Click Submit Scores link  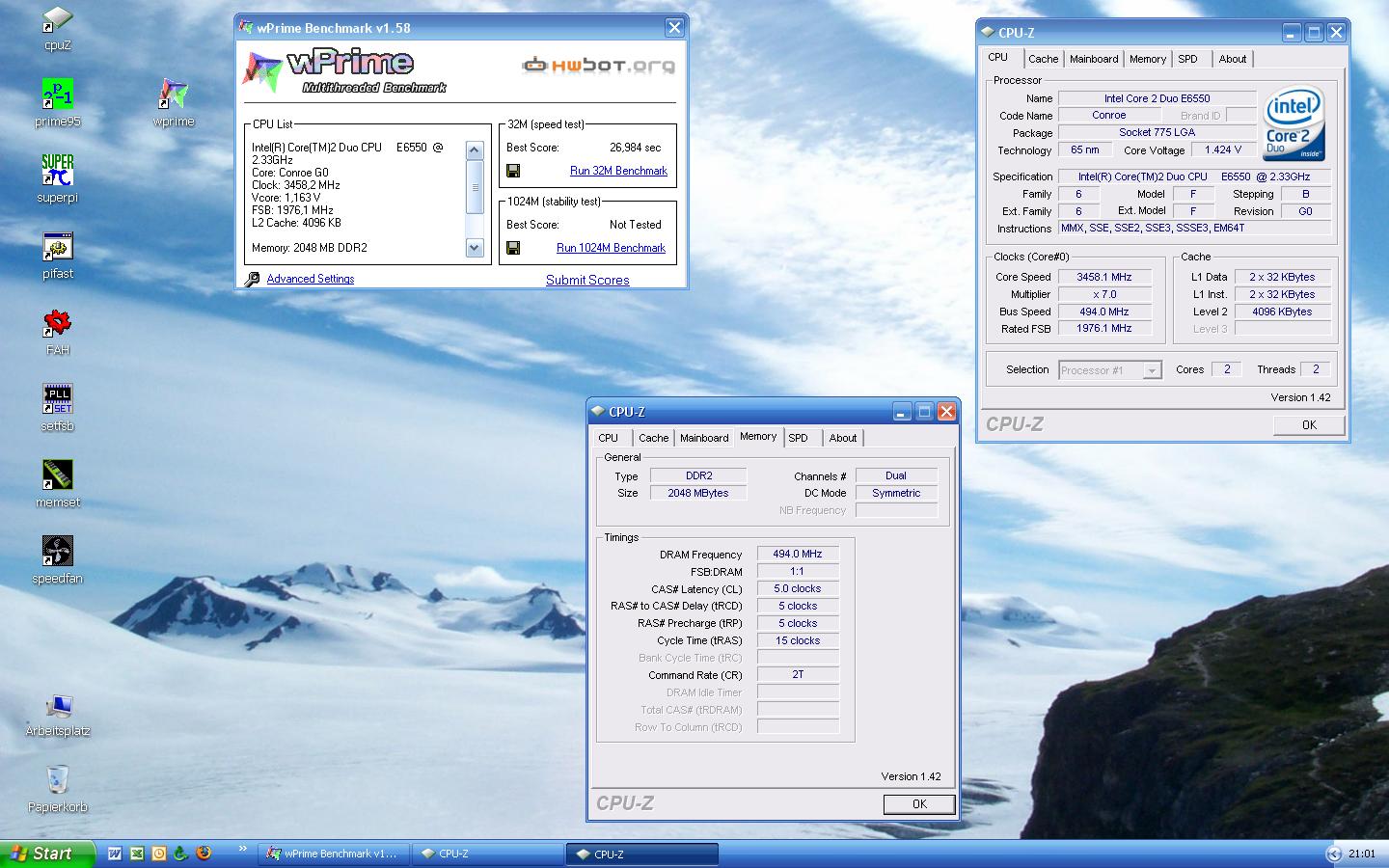tap(587, 280)
